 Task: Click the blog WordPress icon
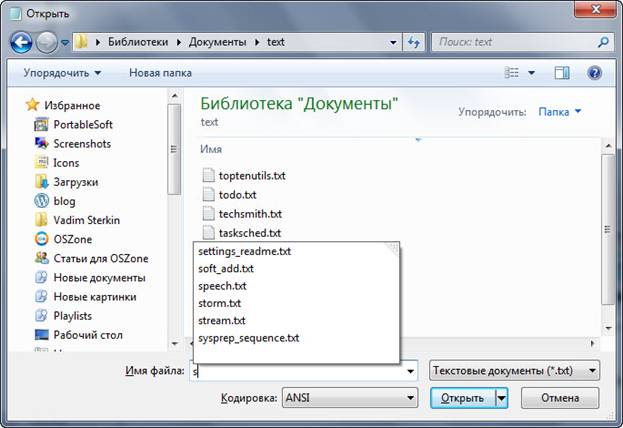pyautogui.click(x=41, y=201)
